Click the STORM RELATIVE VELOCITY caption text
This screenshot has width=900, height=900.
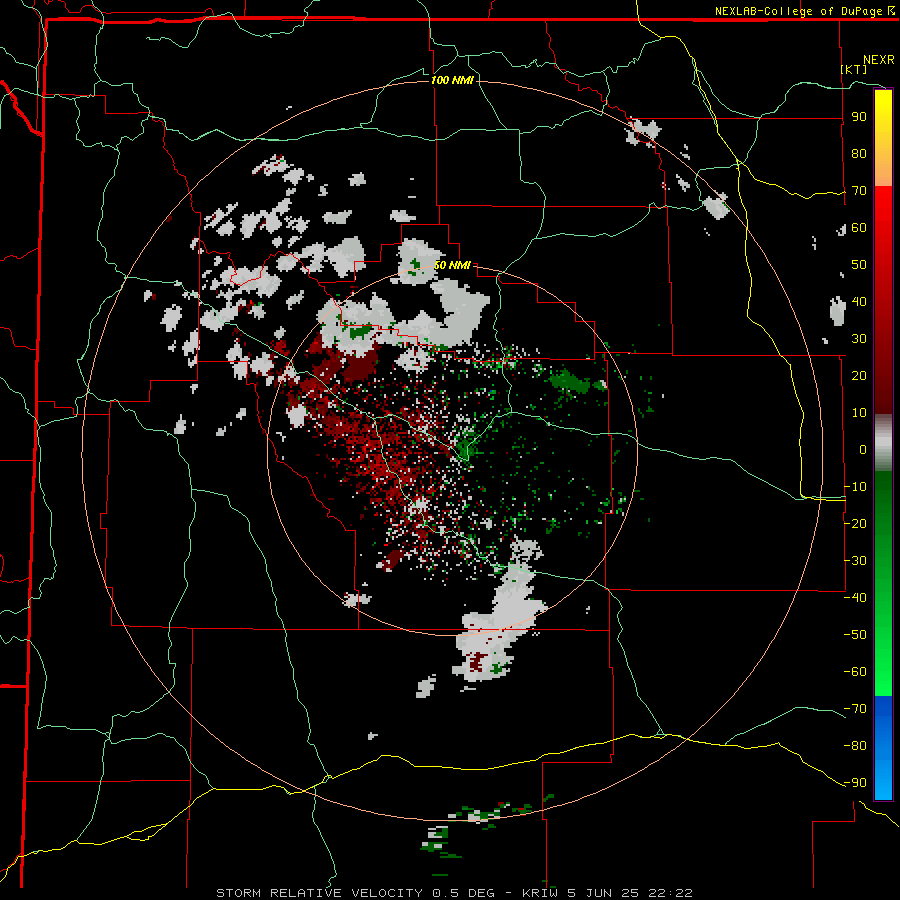319,893
